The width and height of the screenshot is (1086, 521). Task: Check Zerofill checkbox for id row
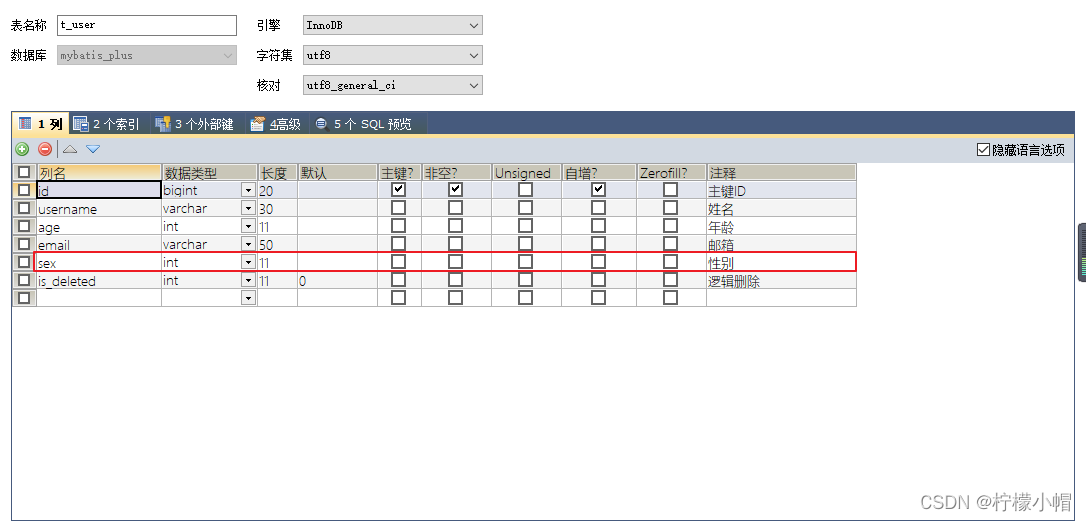[670, 189]
